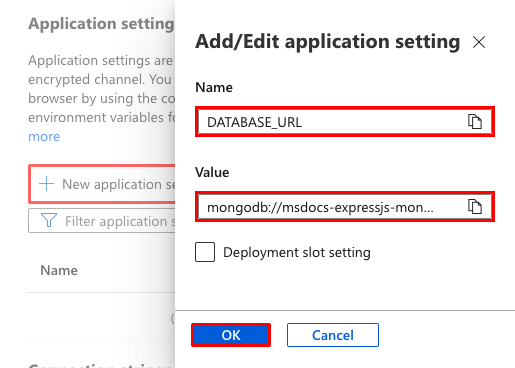Confirm the setting with OK
Screen dimensions: 515x368
231,335
